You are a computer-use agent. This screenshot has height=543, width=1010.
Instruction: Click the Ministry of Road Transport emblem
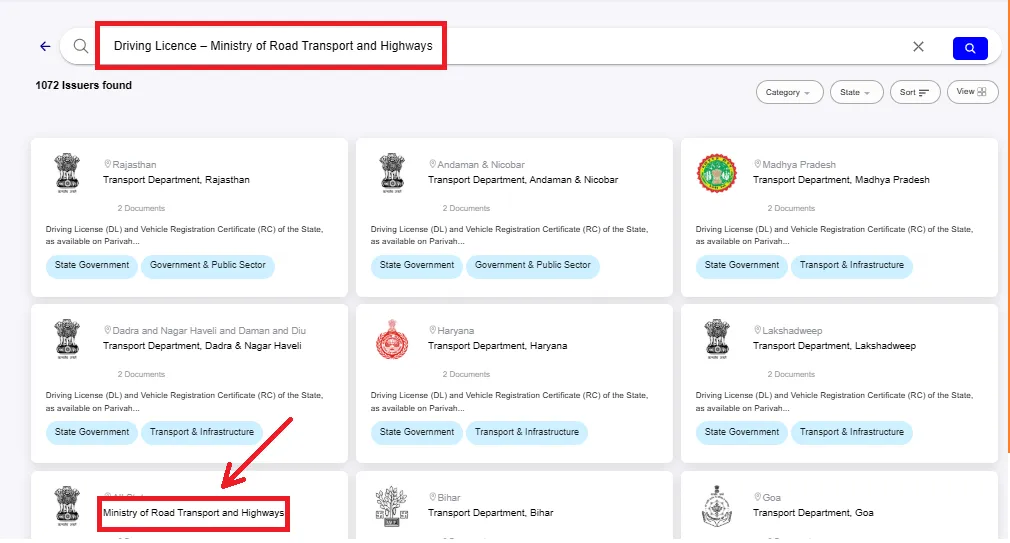67,506
